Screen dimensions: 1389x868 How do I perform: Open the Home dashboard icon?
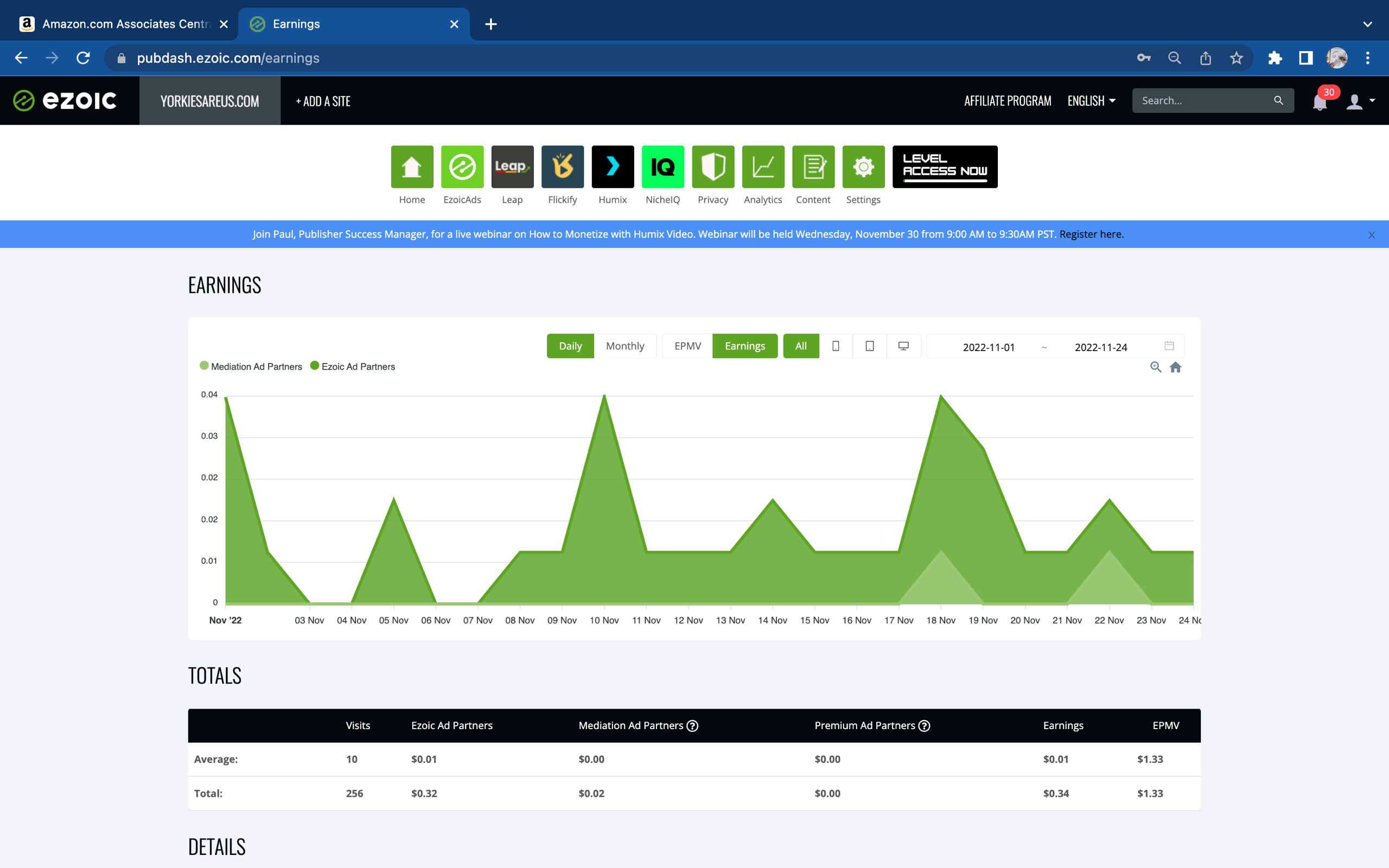coord(412,167)
